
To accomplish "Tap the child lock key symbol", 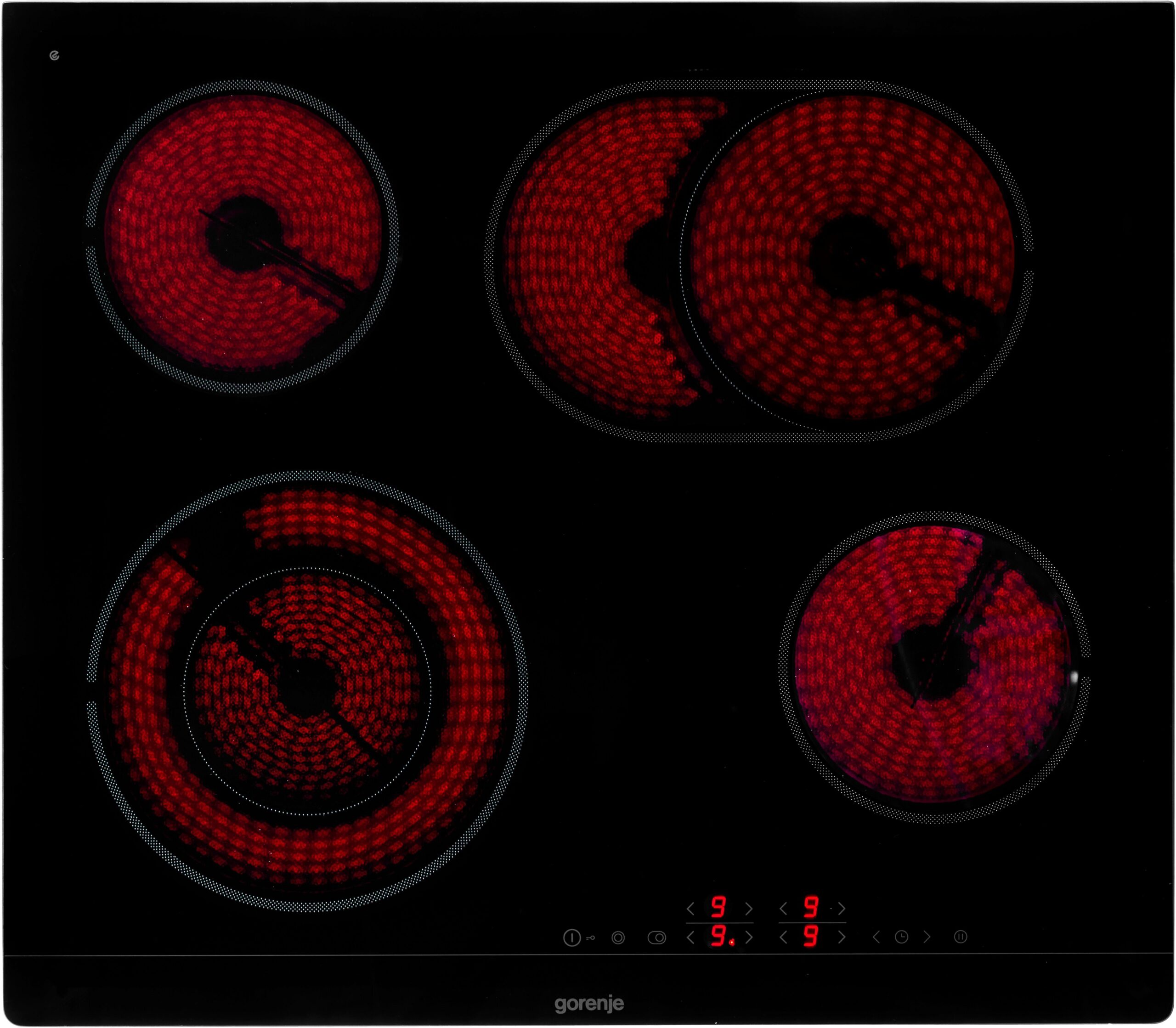I will (591, 938).
